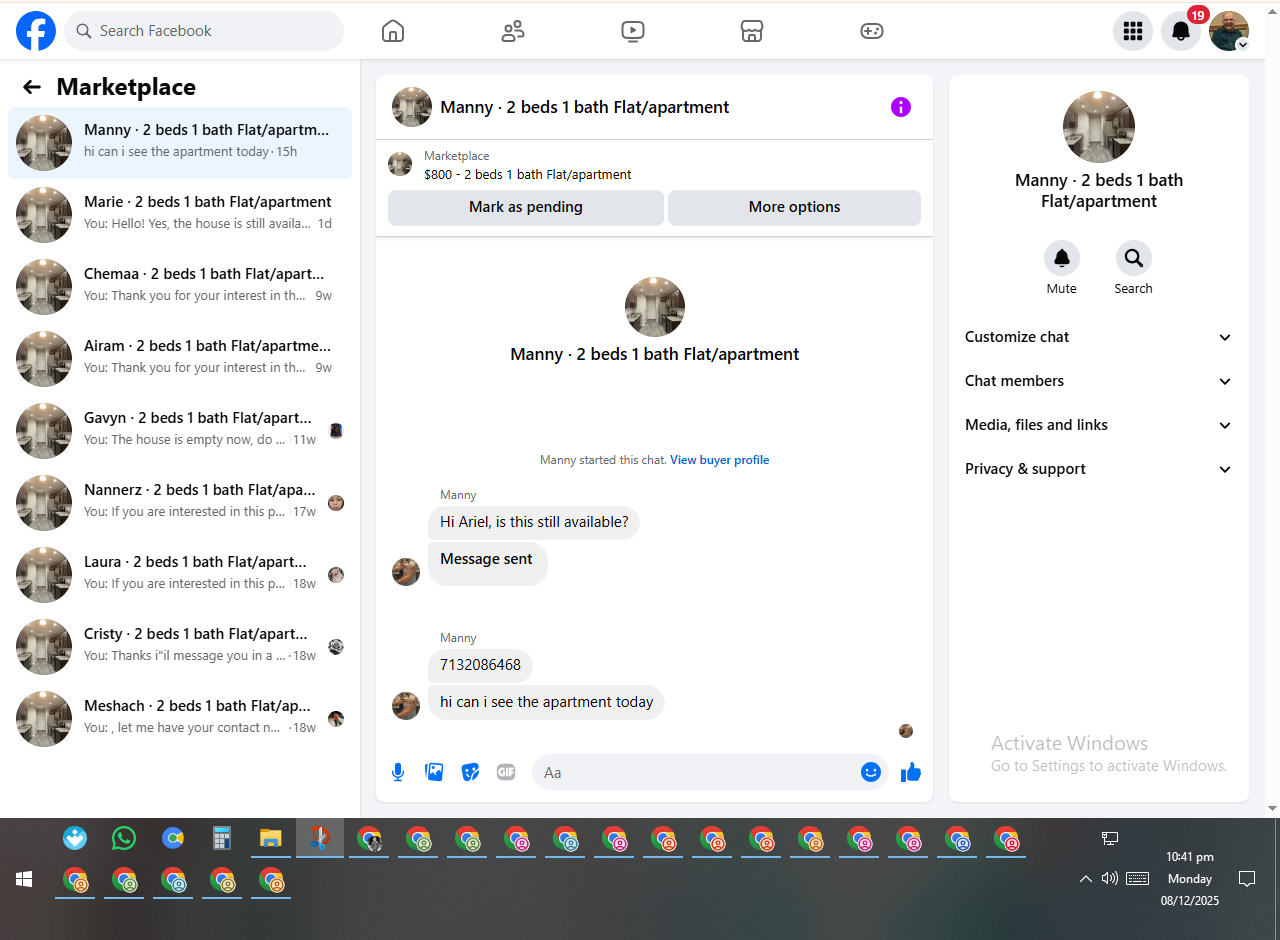
Task: Click the large listing photo in details panel
Action: tap(1099, 127)
